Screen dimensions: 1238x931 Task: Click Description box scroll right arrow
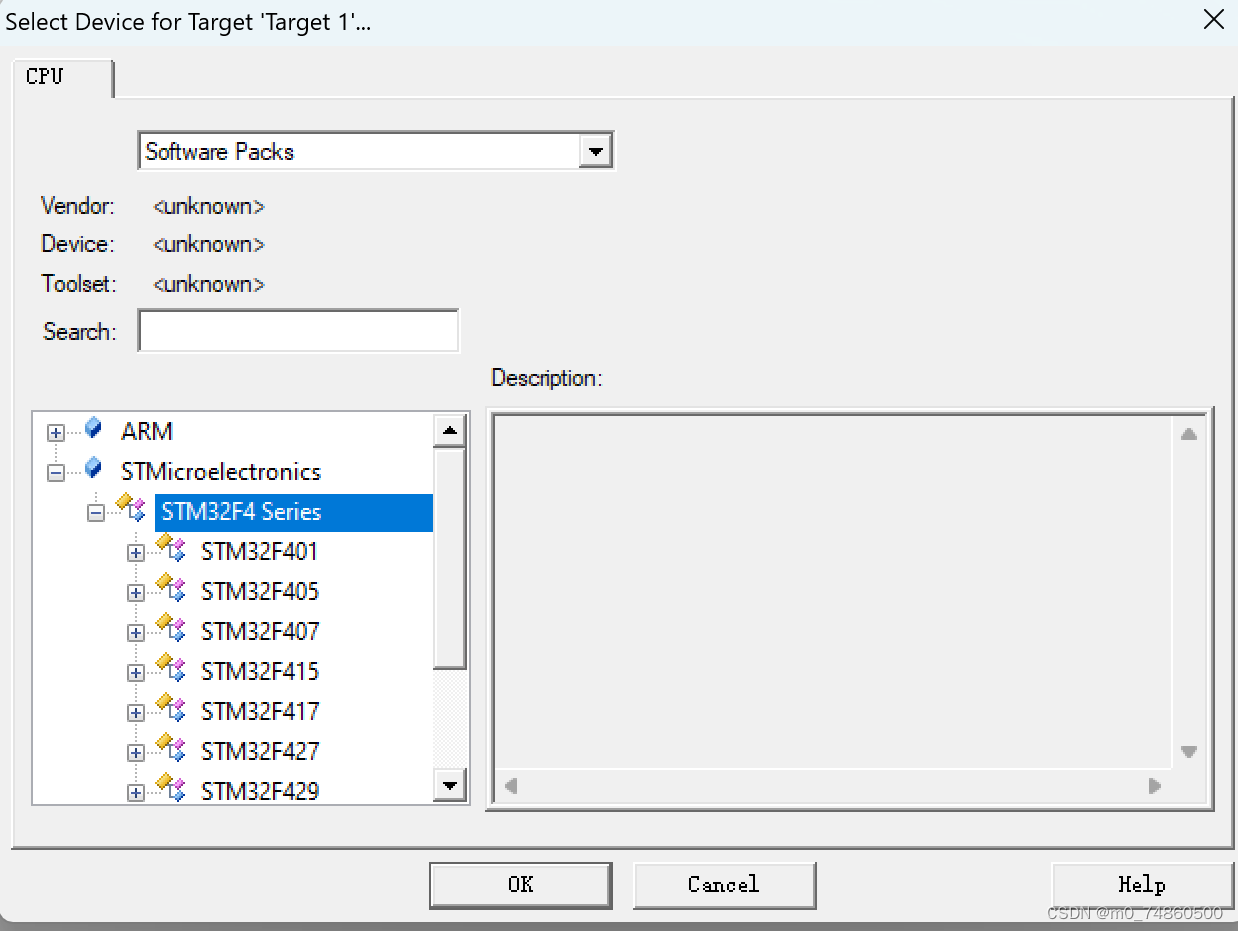pos(1155,786)
